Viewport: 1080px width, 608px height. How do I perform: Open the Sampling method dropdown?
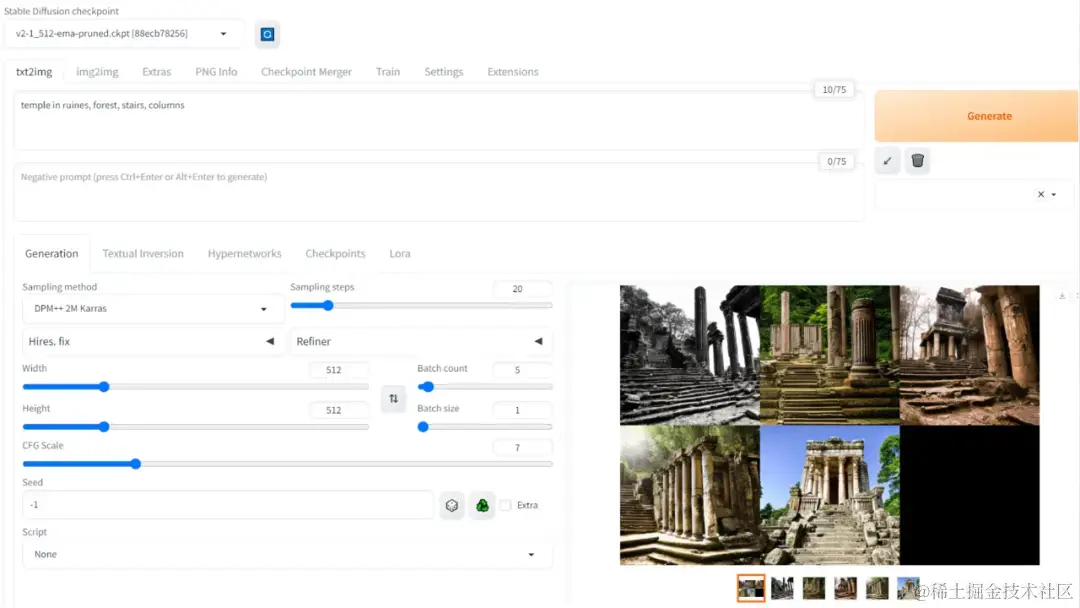[x=152, y=308]
